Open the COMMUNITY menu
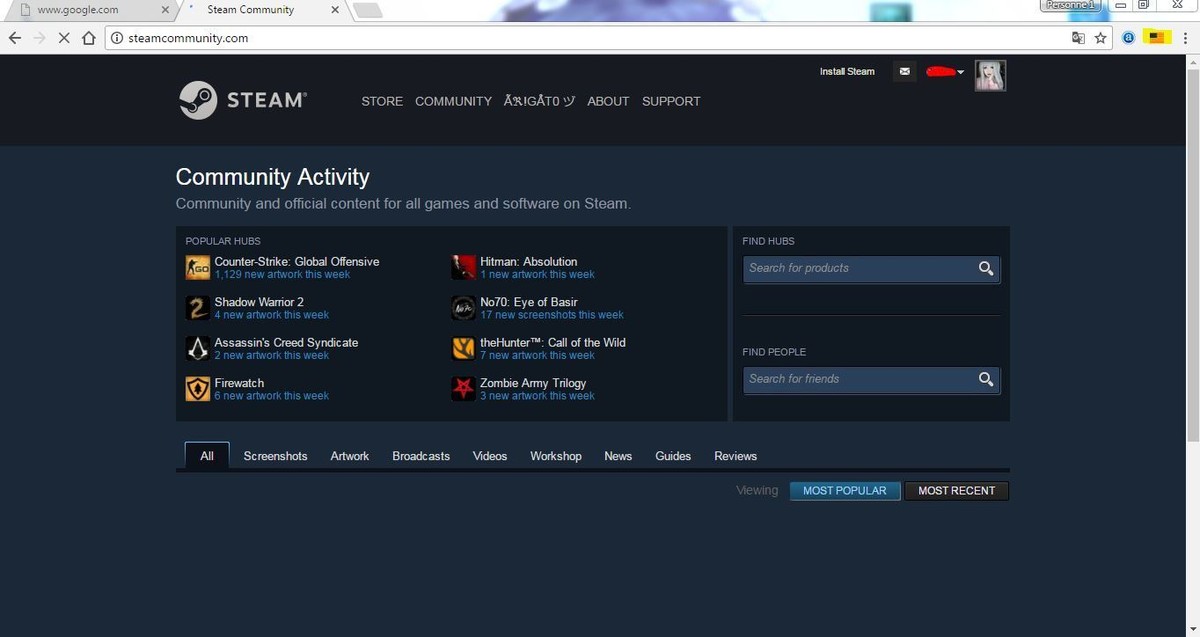The height and width of the screenshot is (637, 1200). [453, 101]
